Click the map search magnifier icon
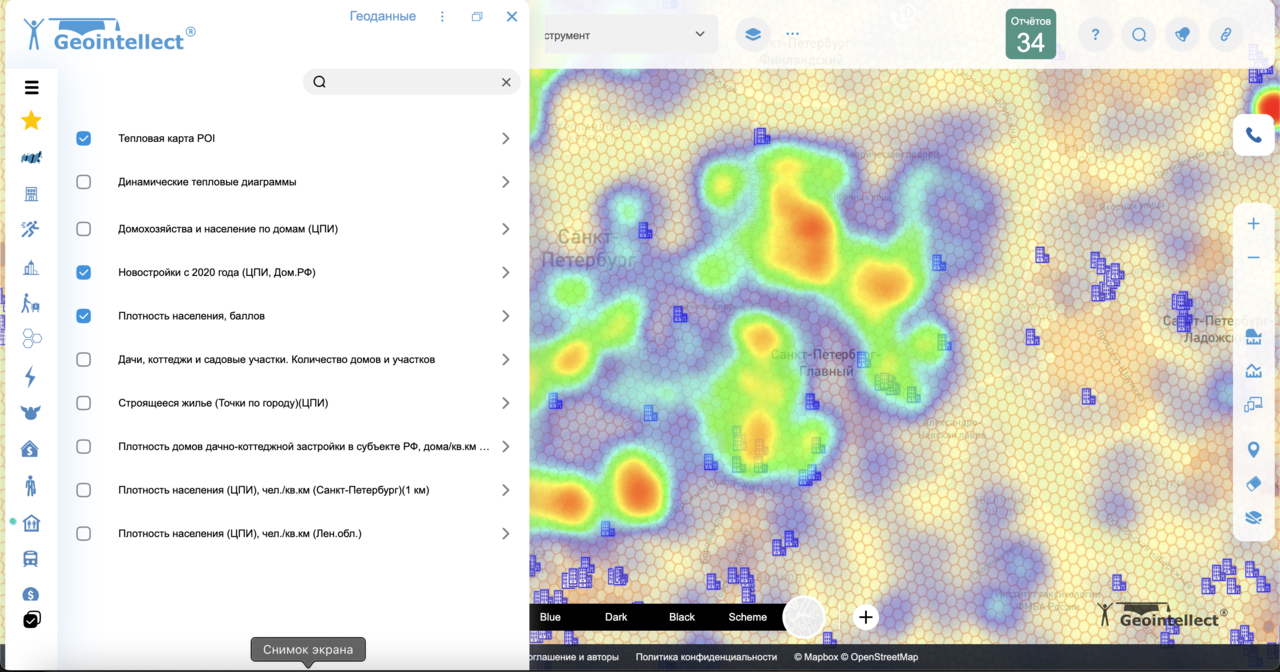Image resolution: width=1280 pixels, height=672 pixels. (x=1139, y=35)
